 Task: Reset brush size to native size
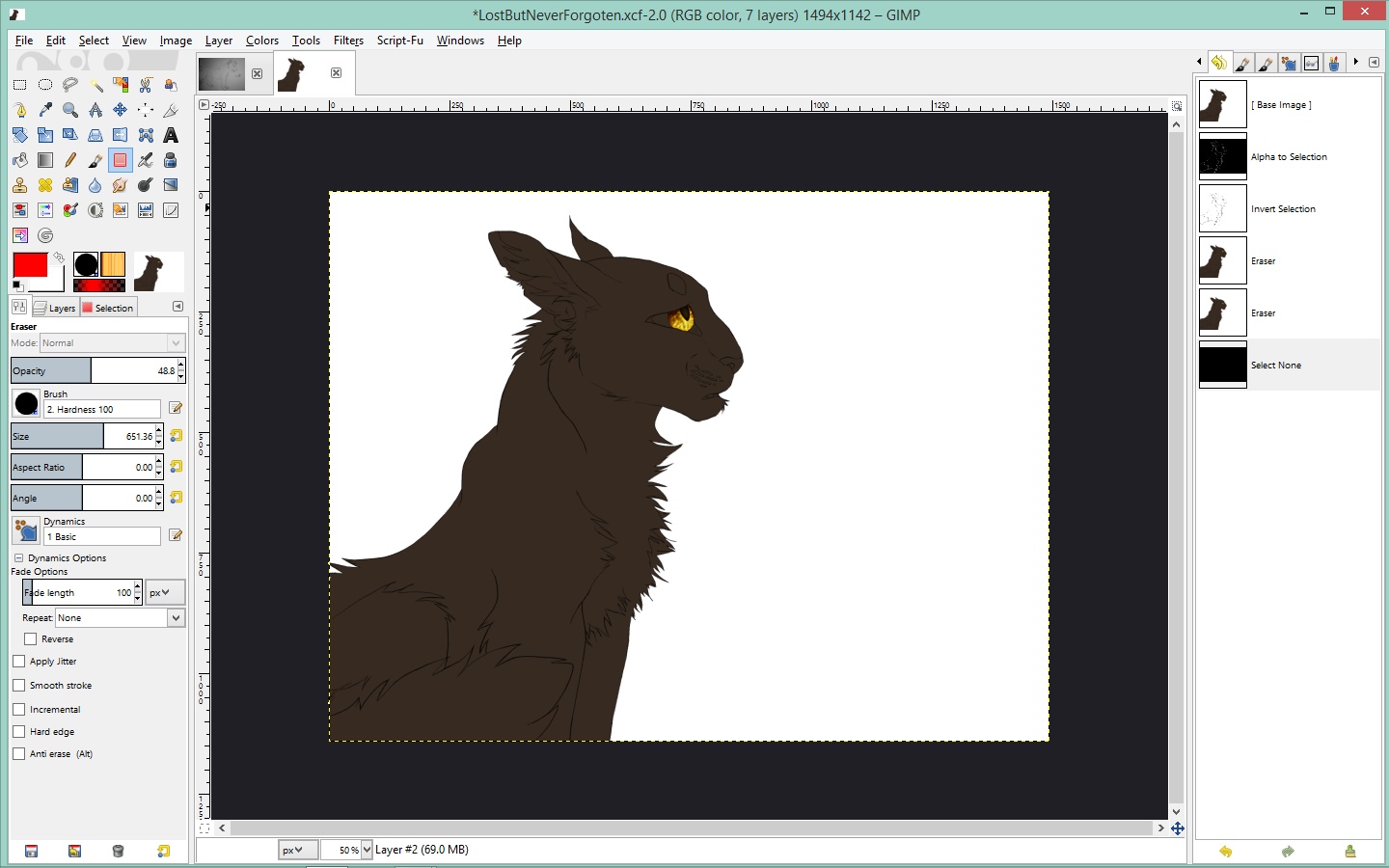pos(177,436)
